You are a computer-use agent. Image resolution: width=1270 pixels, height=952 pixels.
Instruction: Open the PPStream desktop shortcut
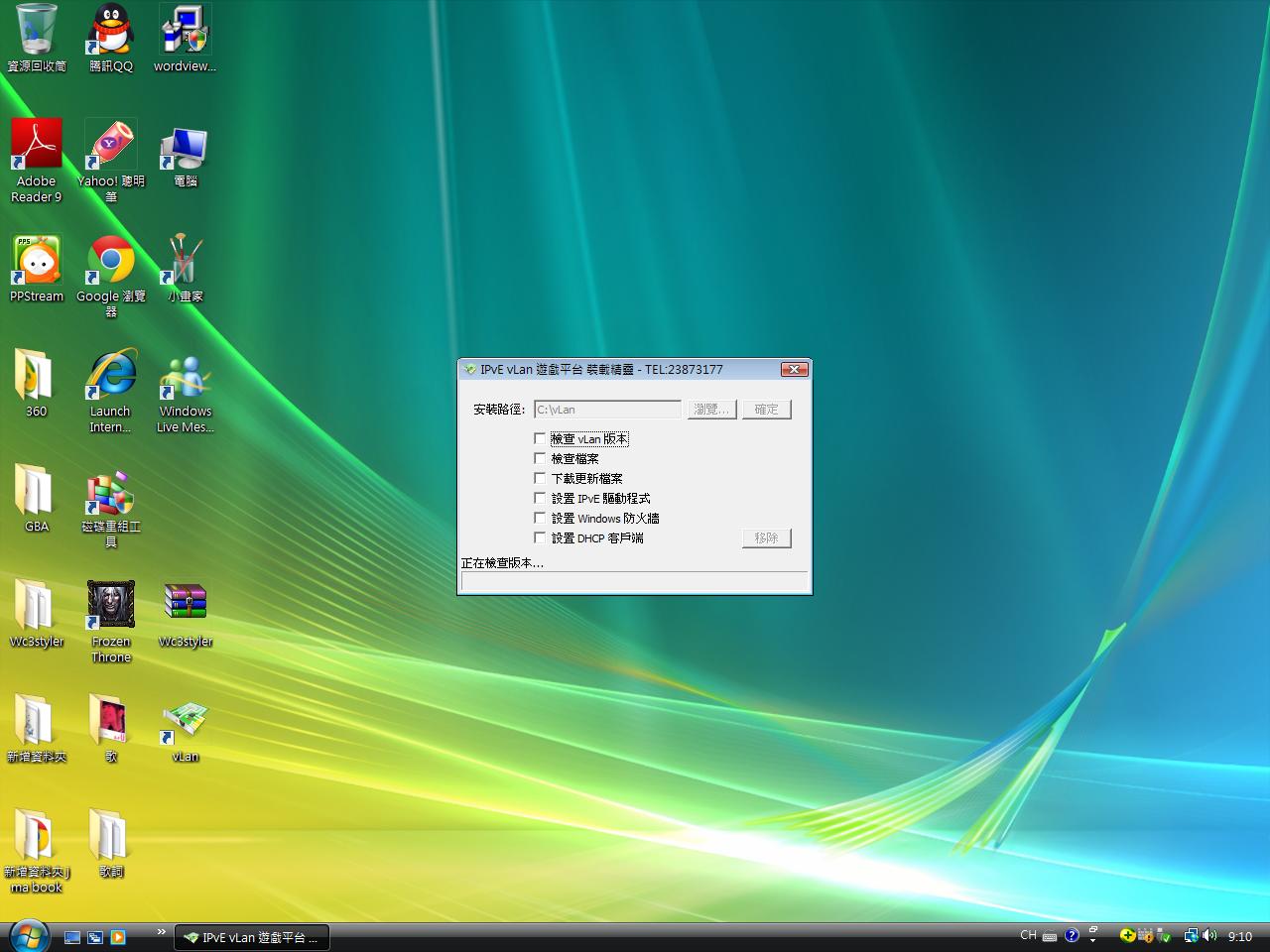tap(37, 261)
